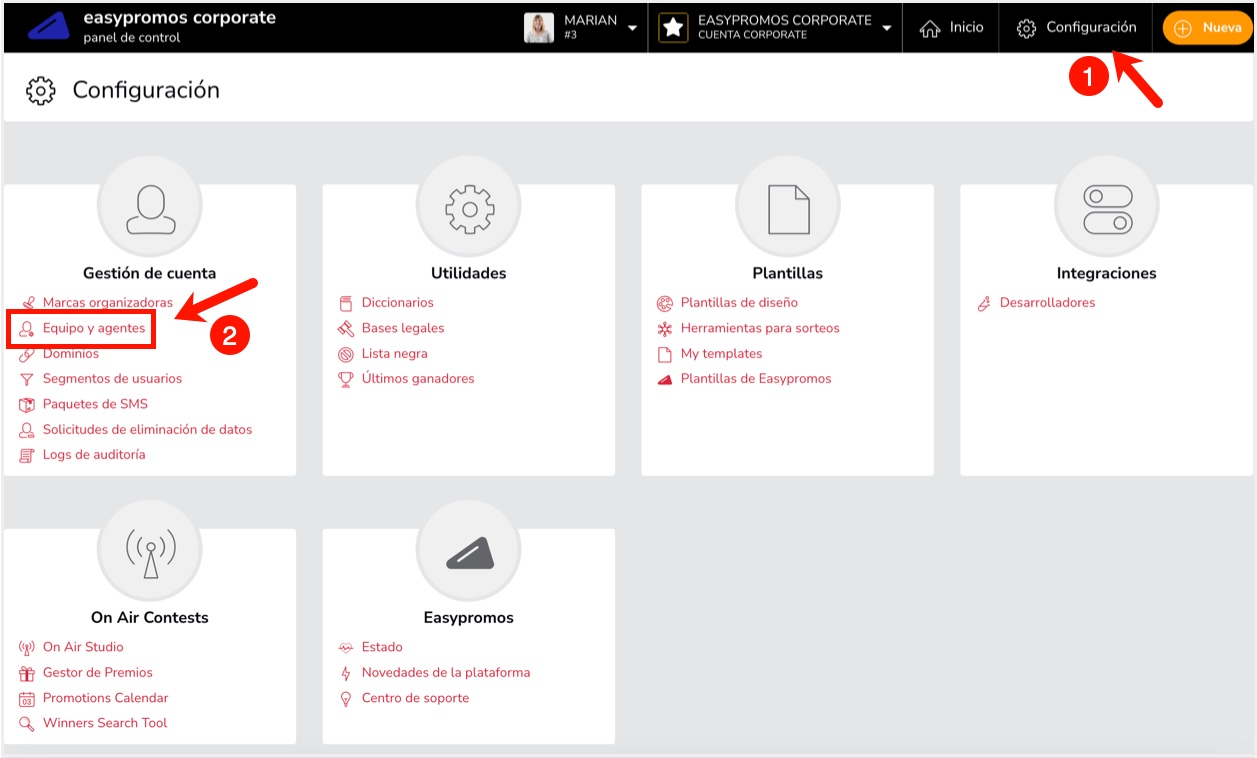1257x758 pixels.
Task: Open Novedades de la plataforma link
Action: (x=446, y=672)
